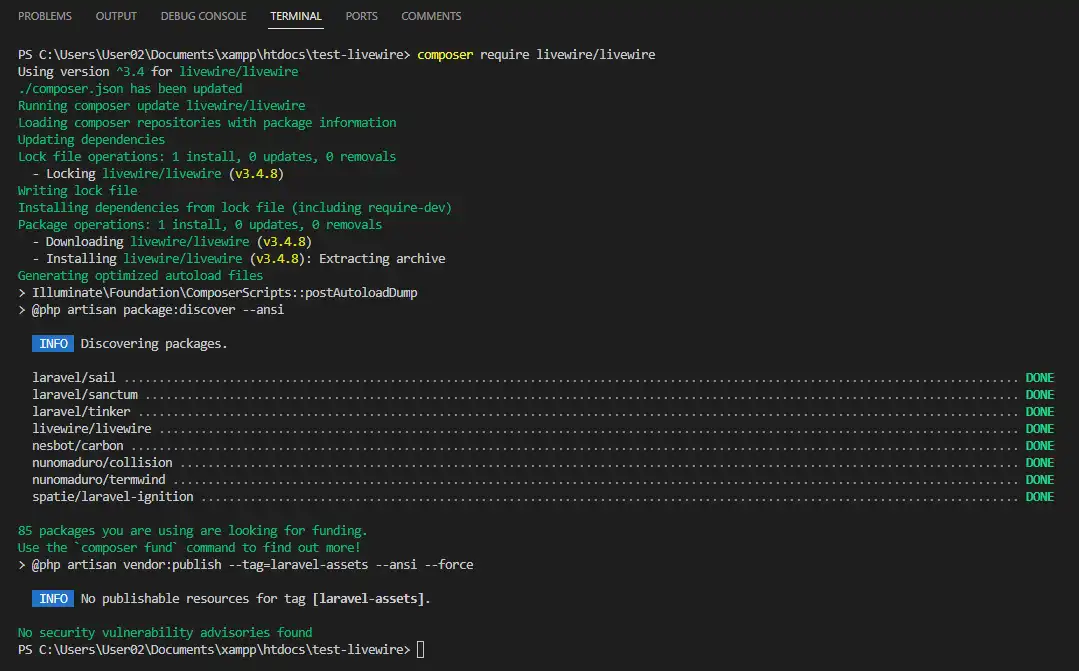Click the 'livewire/livewire' discovered package row
Image resolution: width=1079 pixels, height=671 pixels.
(x=543, y=429)
